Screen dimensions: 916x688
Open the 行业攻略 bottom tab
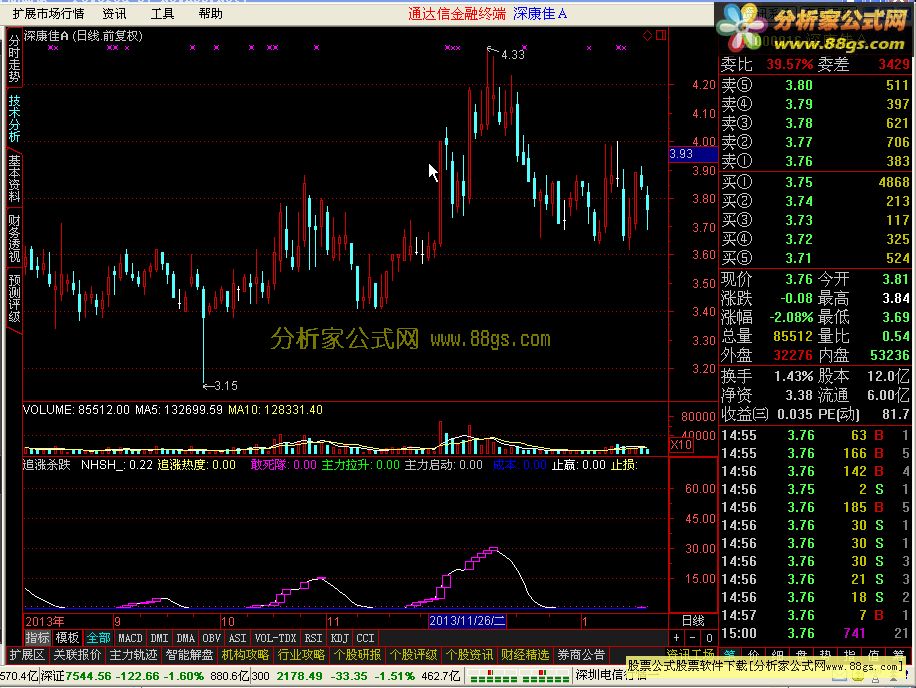pyautogui.click(x=301, y=655)
